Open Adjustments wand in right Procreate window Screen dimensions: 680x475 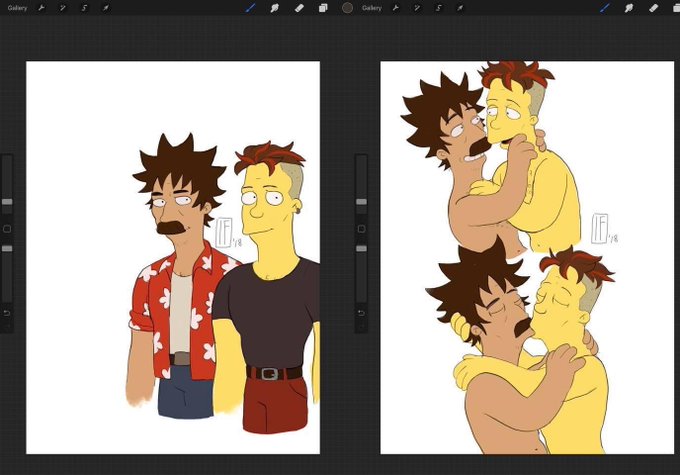click(x=417, y=8)
